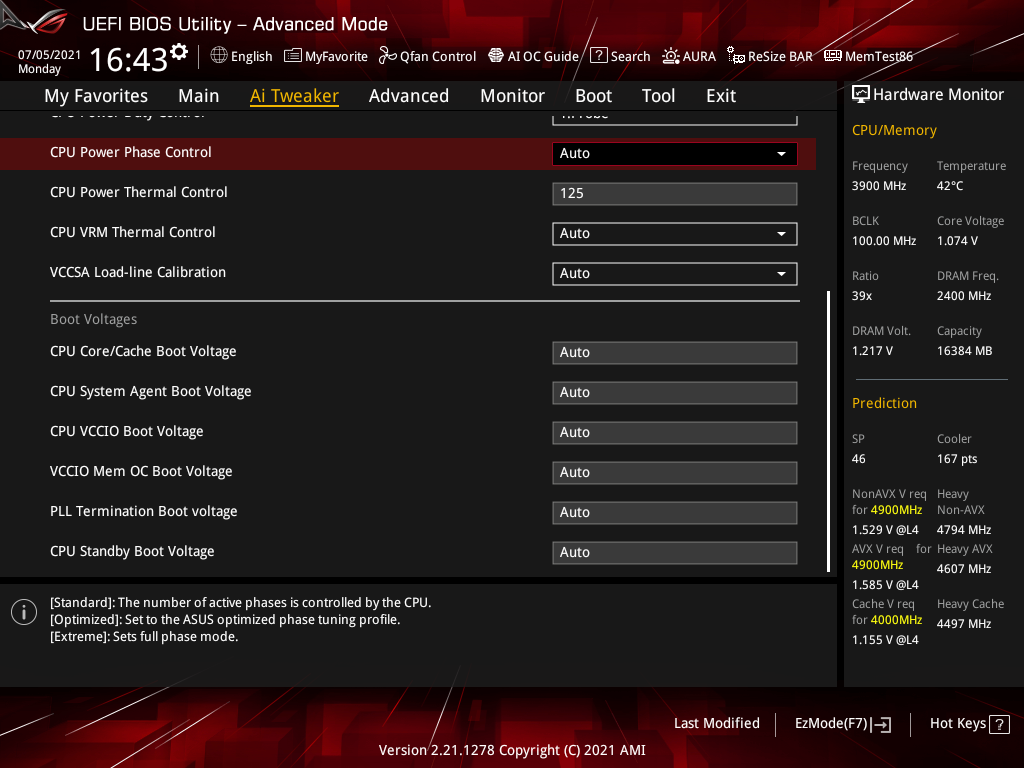Open the Tool tab
The width and height of the screenshot is (1024, 768).
(x=658, y=96)
